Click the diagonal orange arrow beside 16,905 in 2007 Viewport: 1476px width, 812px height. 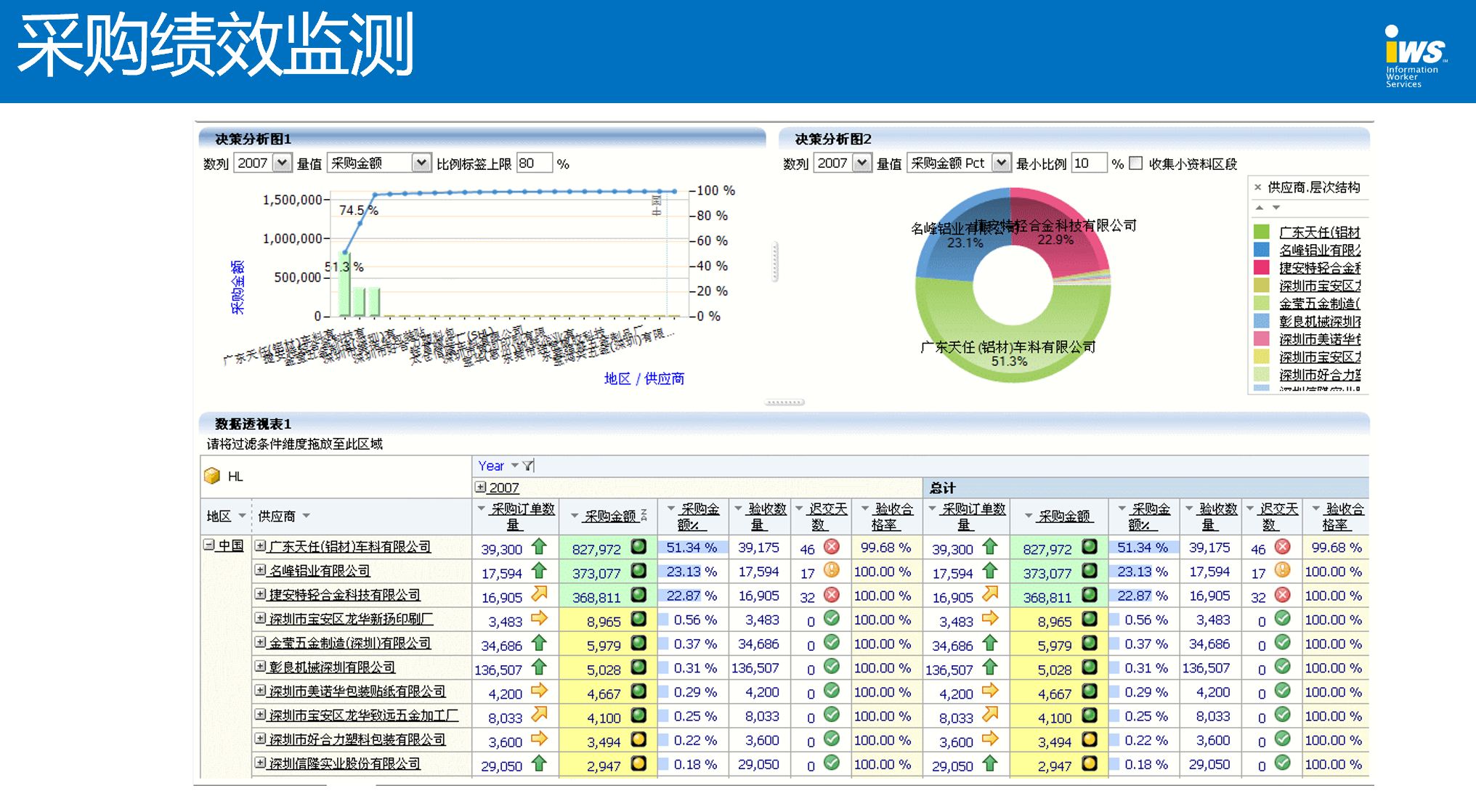pos(539,595)
